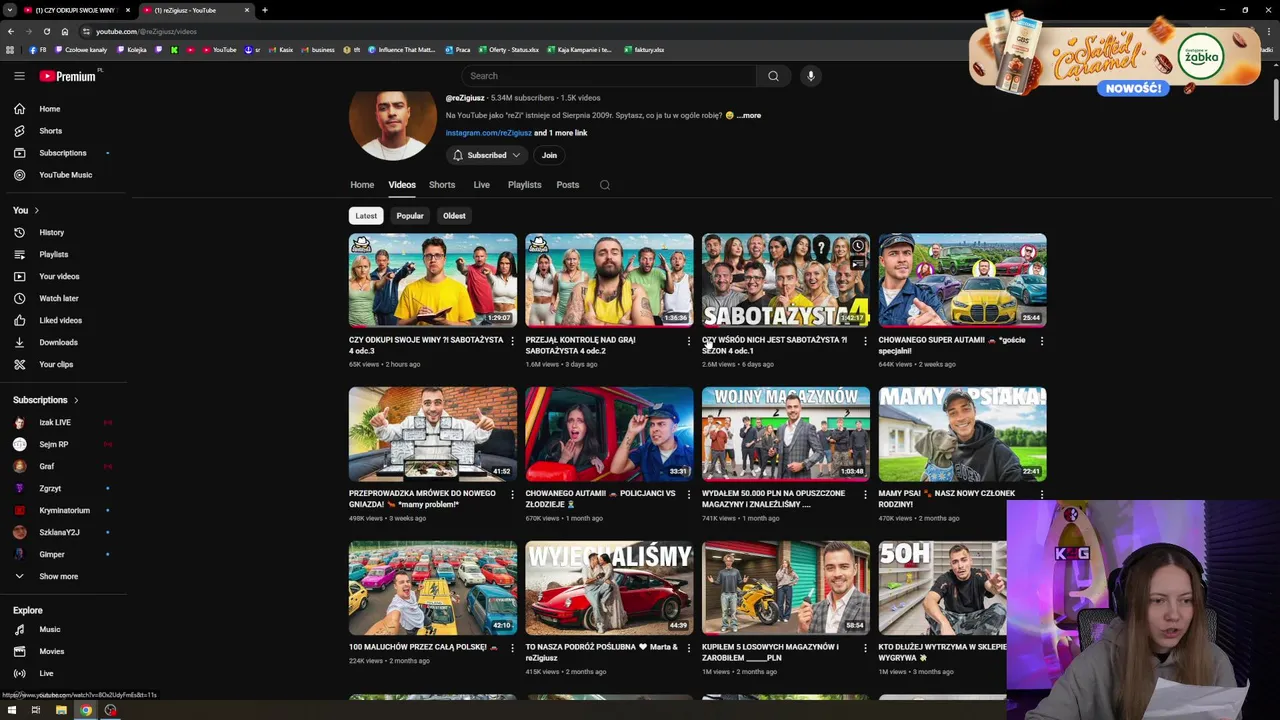Screen dimensions: 1280x720
Task: Select the Popular filter chip
Action: pos(410,216)
